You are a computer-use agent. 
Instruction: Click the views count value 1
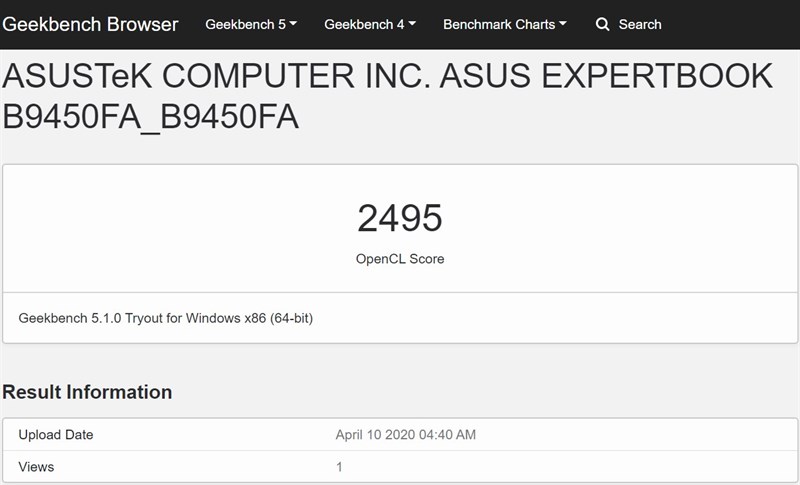point(339,467)
